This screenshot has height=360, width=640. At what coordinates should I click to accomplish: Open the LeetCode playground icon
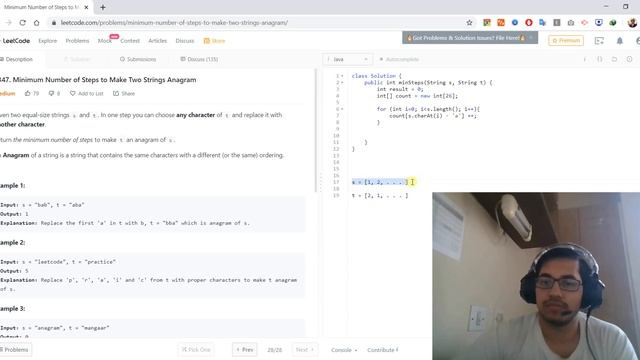599,41
